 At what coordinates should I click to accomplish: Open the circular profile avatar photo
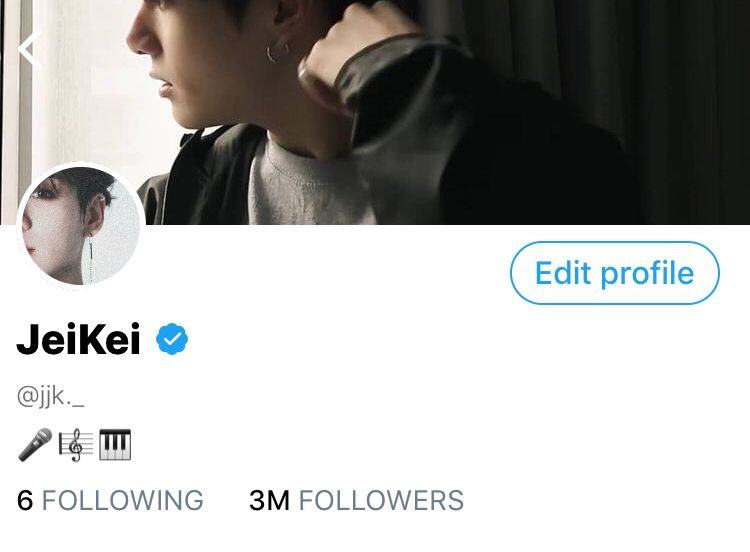81,226
